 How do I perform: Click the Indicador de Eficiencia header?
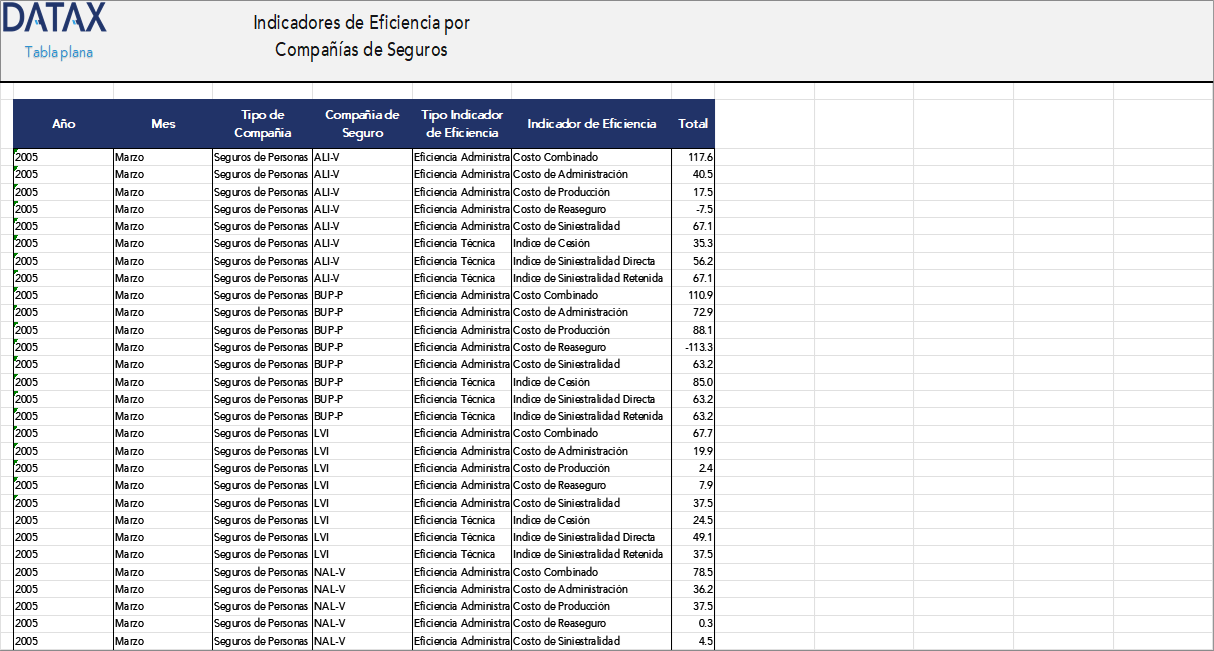coord(591,124)
